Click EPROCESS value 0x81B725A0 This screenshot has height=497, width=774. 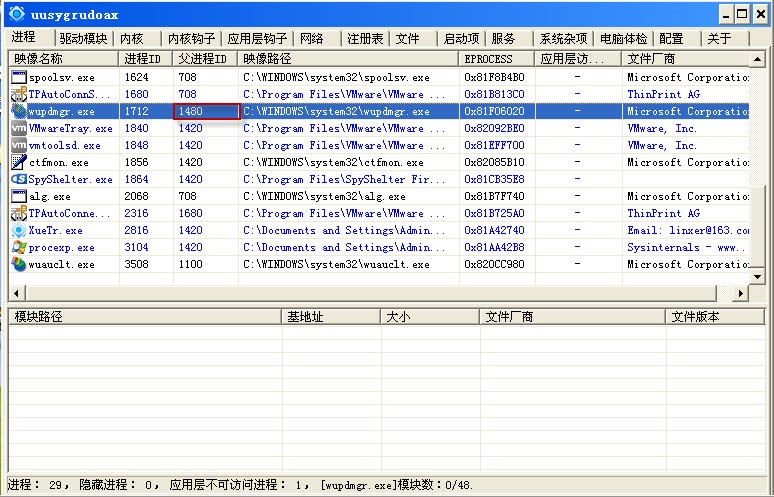click(494, 213)
